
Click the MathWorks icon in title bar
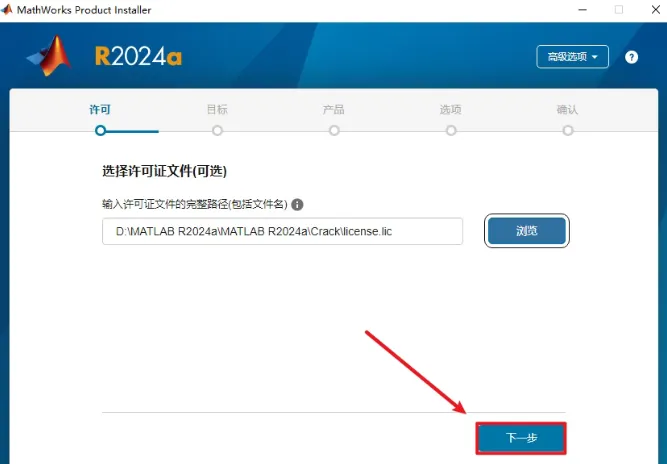pyautogui.click(x=7, y=9)
